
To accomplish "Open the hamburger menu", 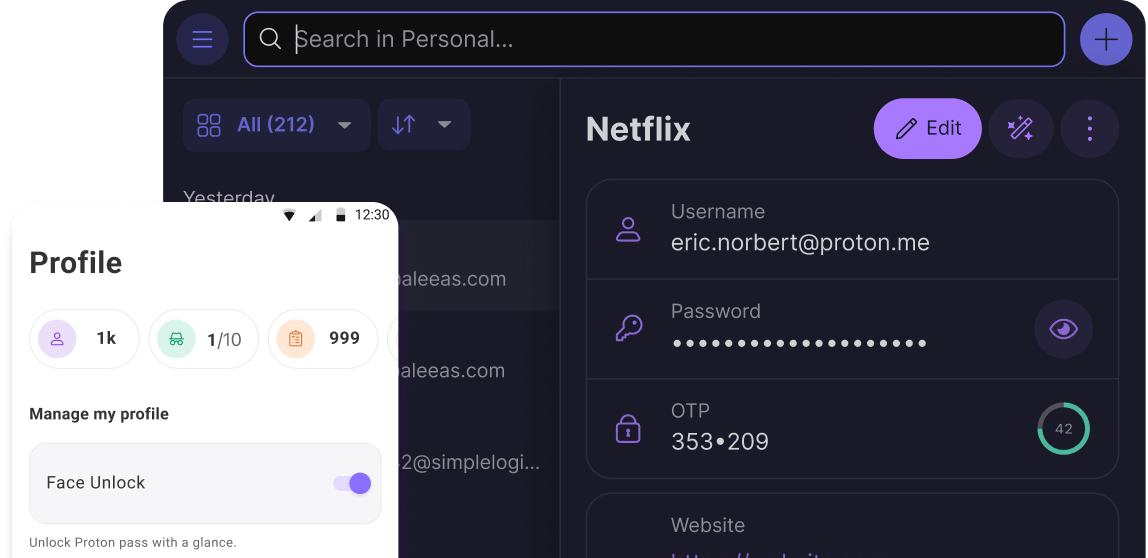I will 202,40.
